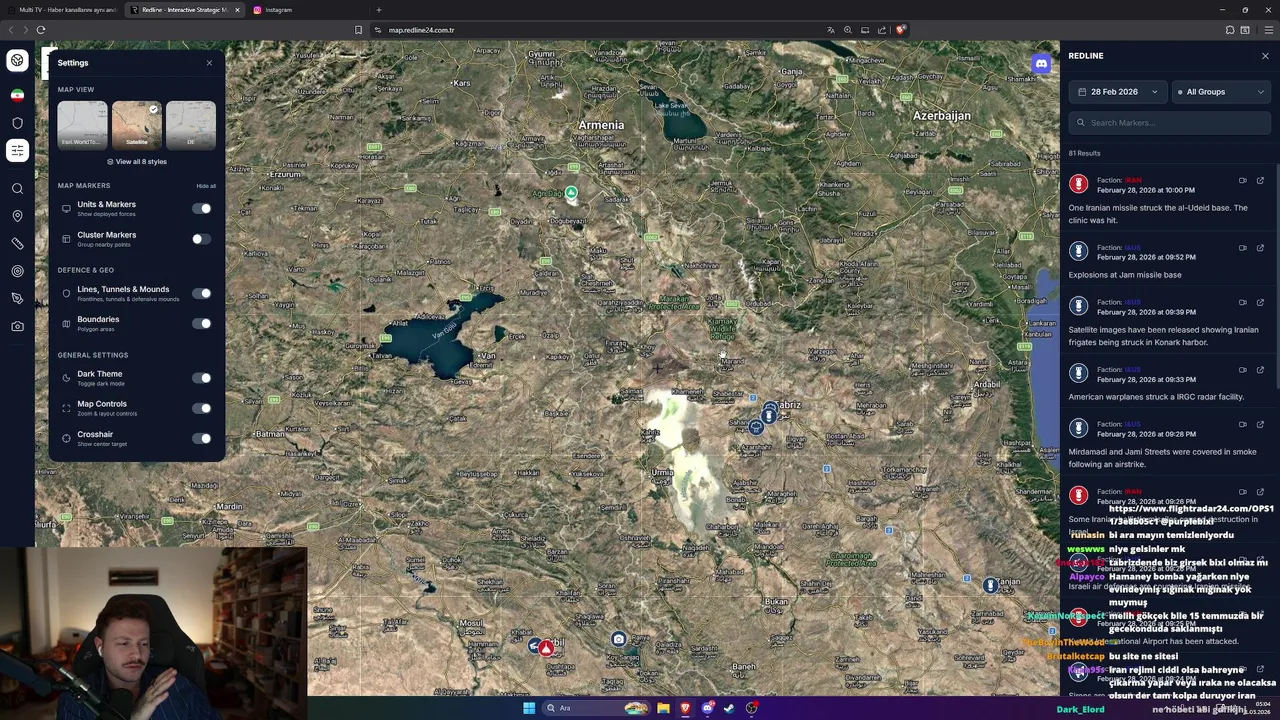Toggle Units & Markers switch

[202, 209]
